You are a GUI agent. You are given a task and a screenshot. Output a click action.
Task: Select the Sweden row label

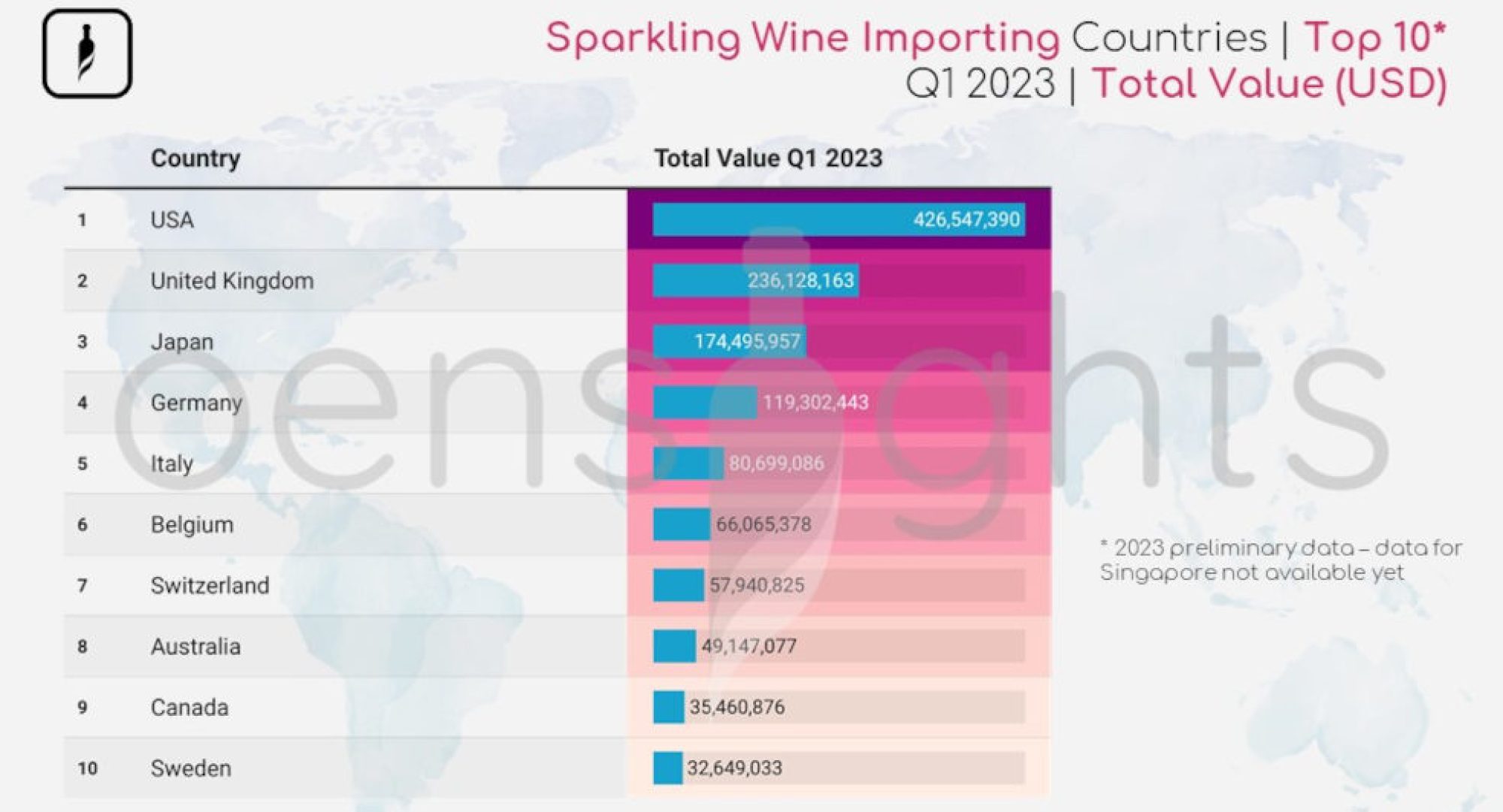pyautogui.click(x=191, y=768)
